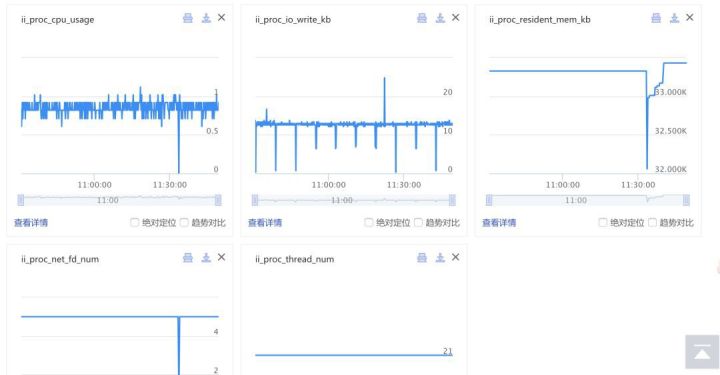Click the 0.5 label on the ii_proc_cpu_usage axis
Viewport: 720px width, 375px height.
point(212,131)
